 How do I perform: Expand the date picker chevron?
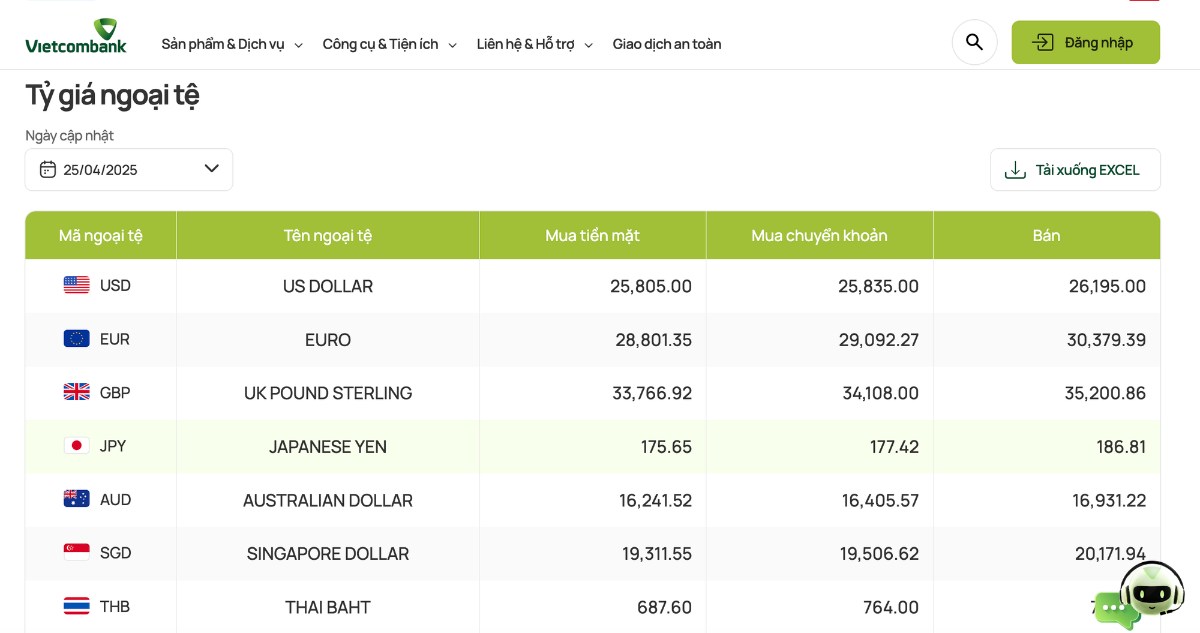point(212,169)
